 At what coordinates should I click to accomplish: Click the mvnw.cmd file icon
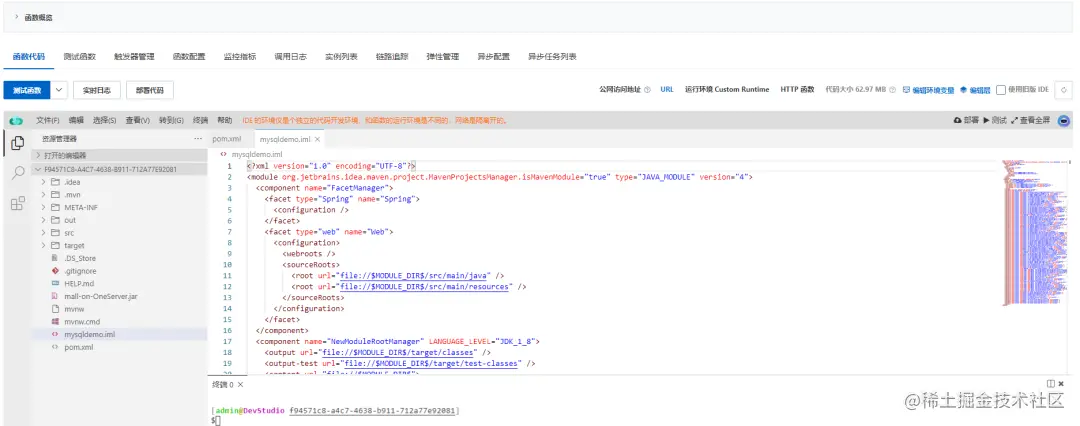[56, 321]
